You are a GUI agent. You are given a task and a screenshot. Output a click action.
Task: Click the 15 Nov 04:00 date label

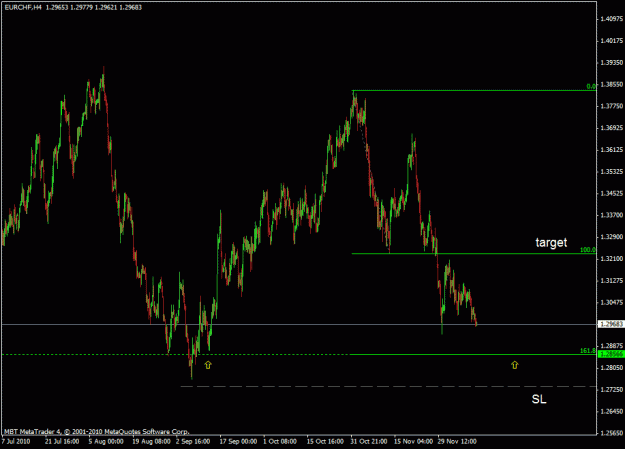coord(413,441)
